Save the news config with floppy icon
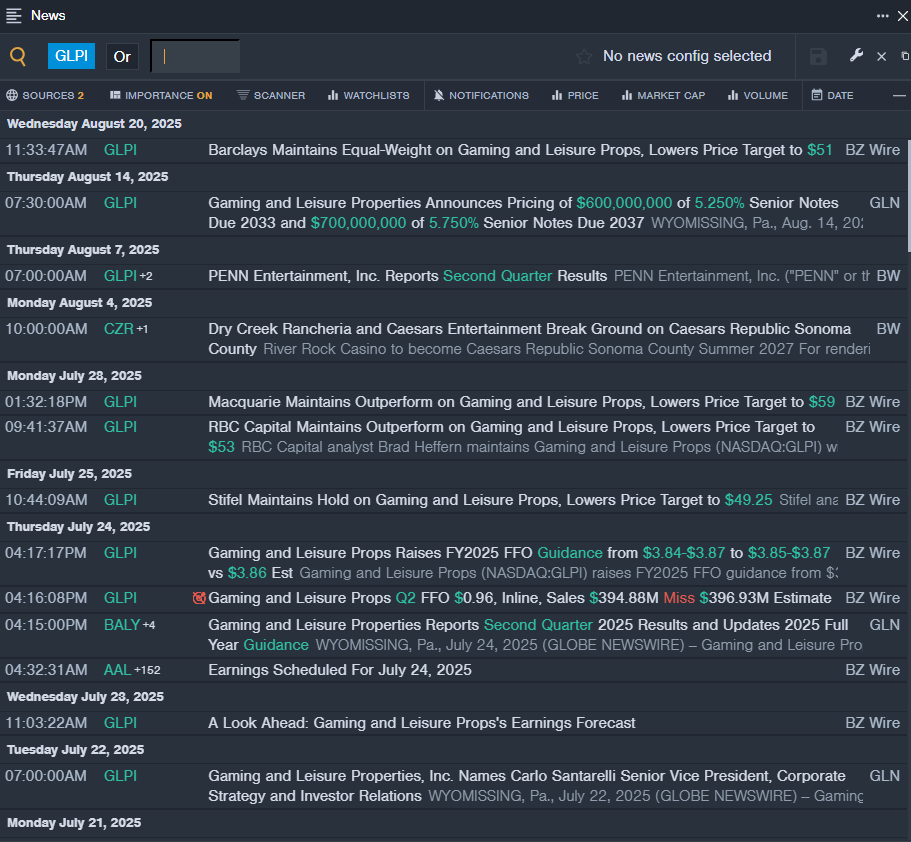The image size is (911, 842). coord(818,56)
